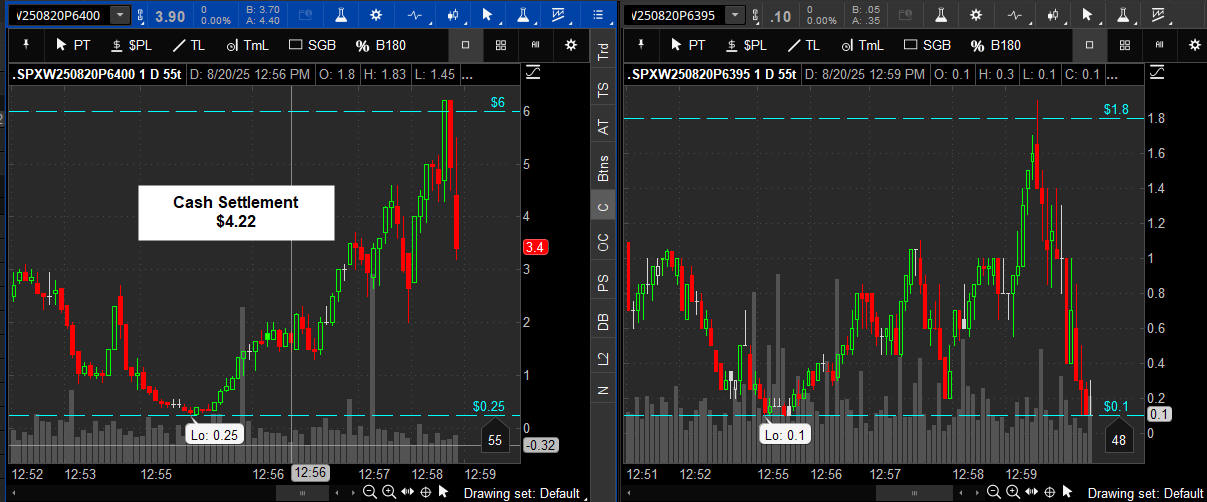Expand the symbol dropdown for 250820P6400
The height and width of the screenshot is (502, 1207).
coord(120,15)
